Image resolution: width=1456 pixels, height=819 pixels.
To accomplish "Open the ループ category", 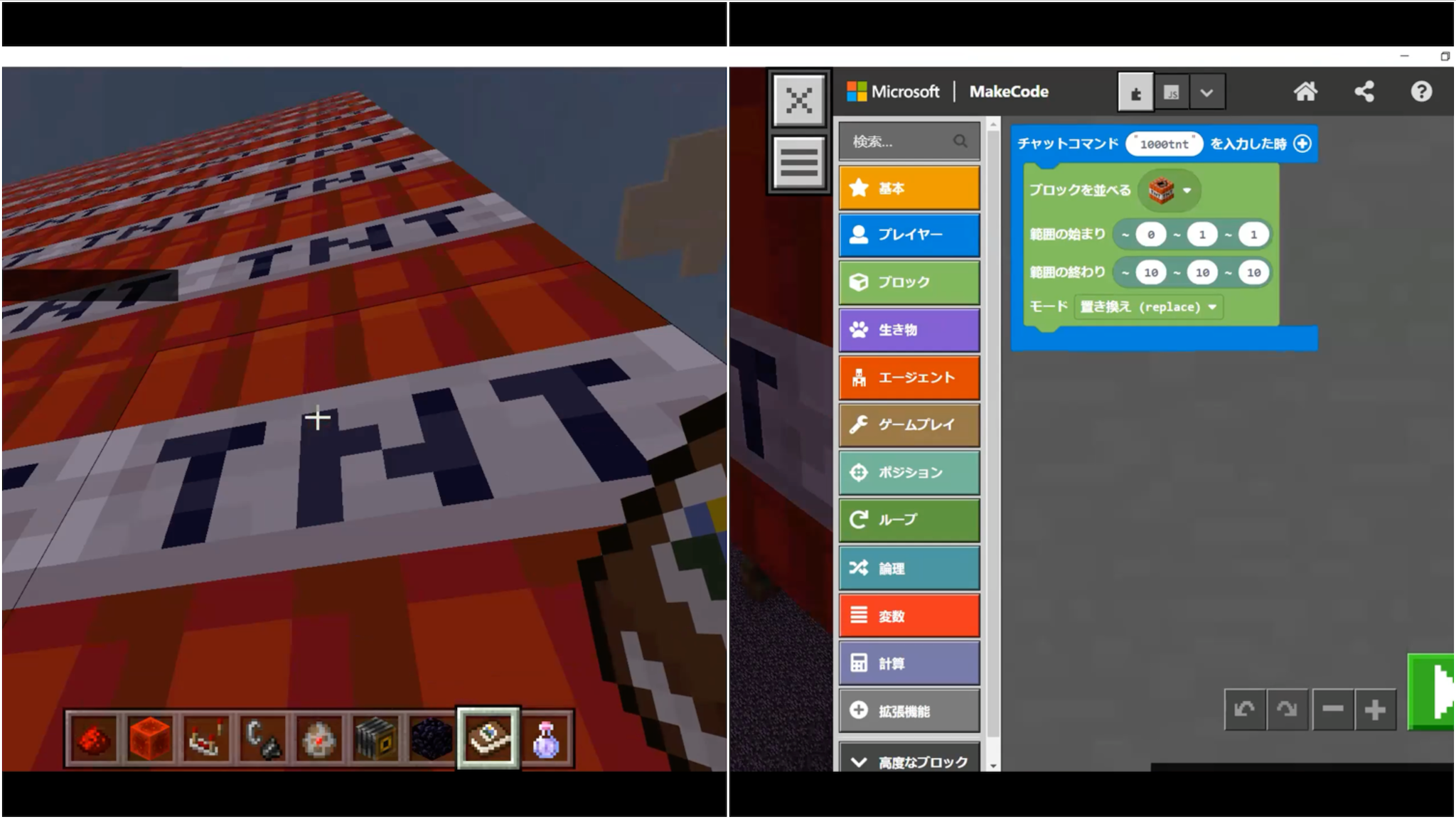I will click(x=909, y=520).
